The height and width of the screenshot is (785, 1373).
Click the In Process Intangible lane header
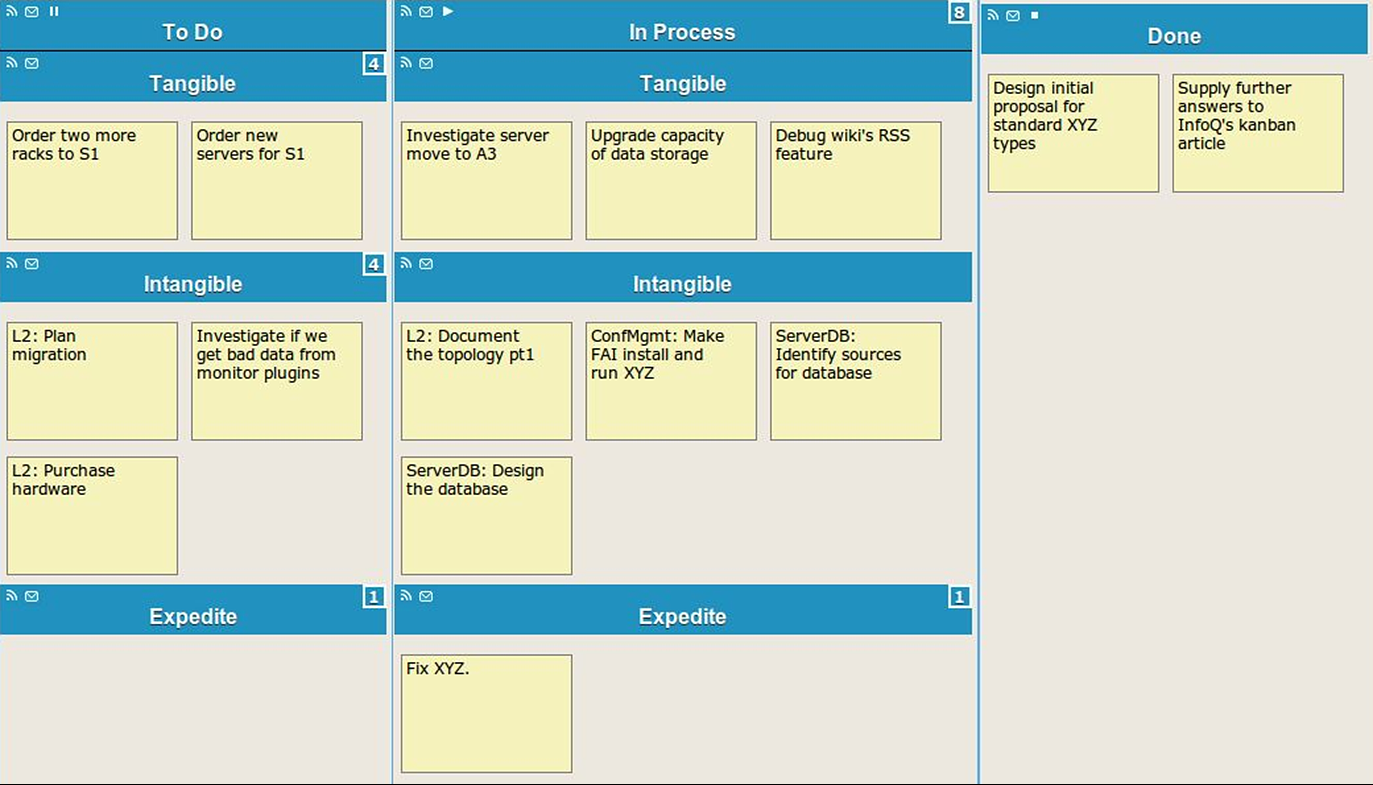pos(683,277)
